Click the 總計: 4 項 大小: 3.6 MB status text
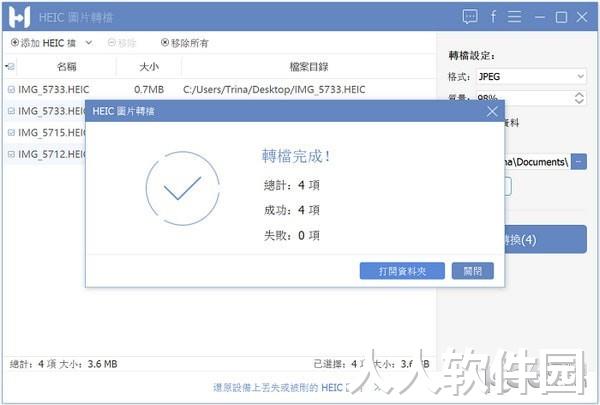Image resolution: width=600 pixels, height=405 pixels. tap(64, 364)
